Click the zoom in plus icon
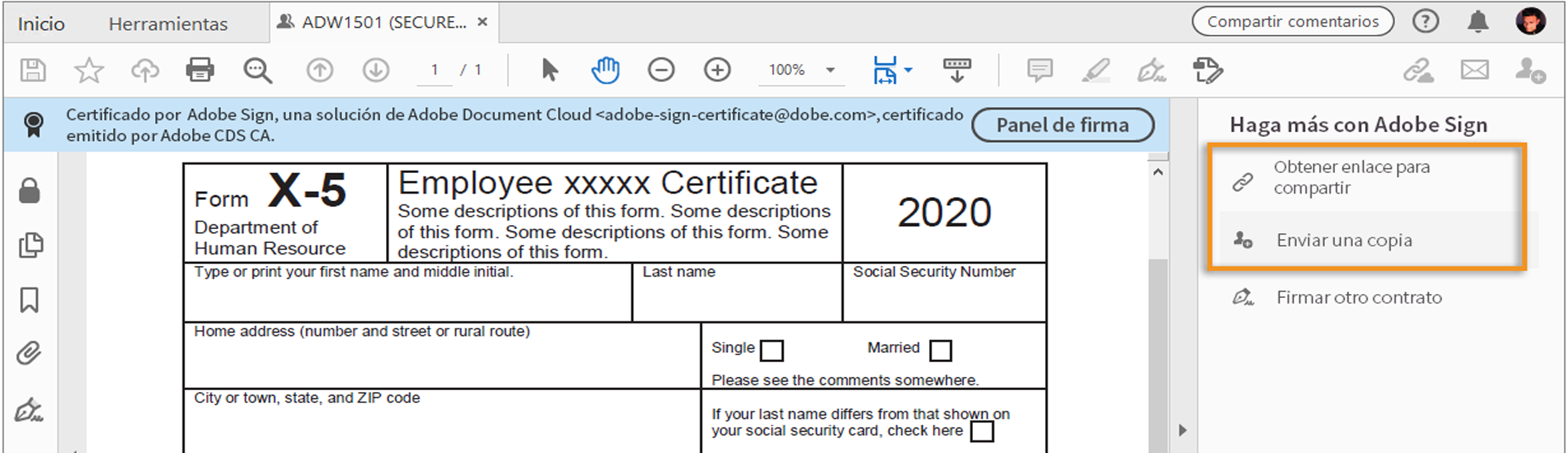1568x453 pixels. 717,70
